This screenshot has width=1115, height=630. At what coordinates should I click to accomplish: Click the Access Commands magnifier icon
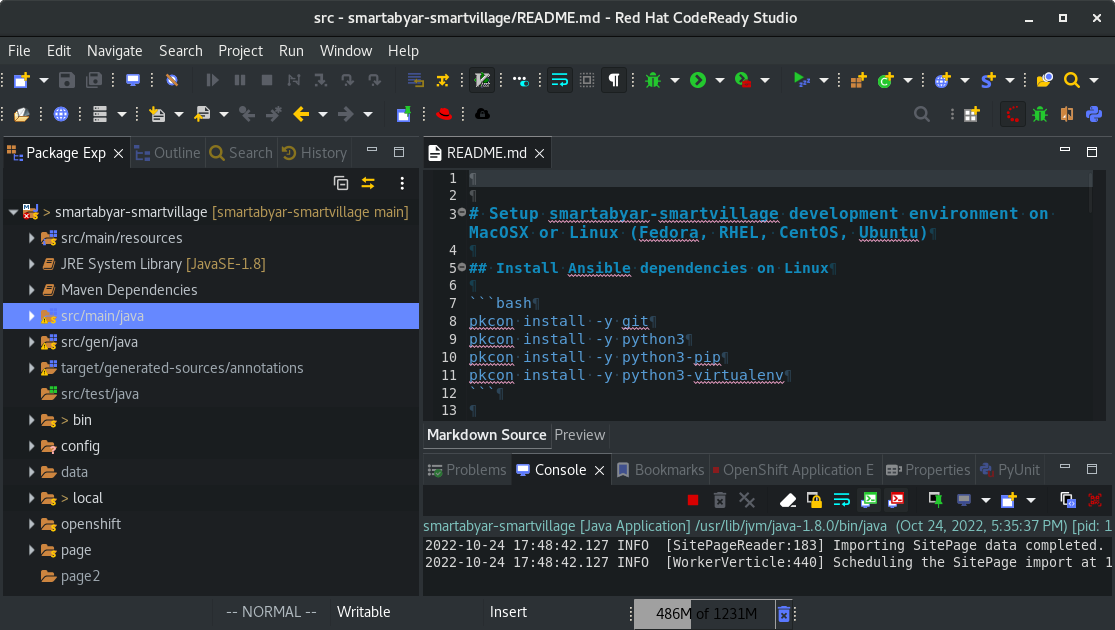click(922, 114)
